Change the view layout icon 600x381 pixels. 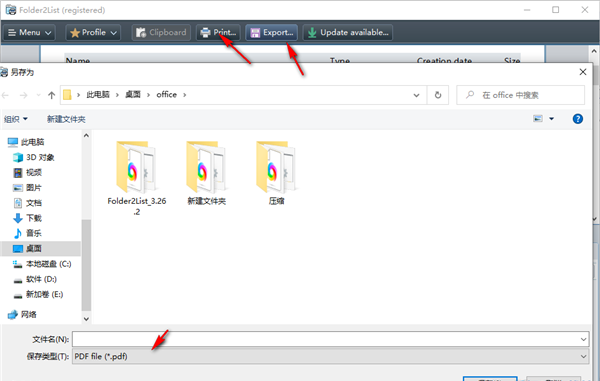click(538, 119)
